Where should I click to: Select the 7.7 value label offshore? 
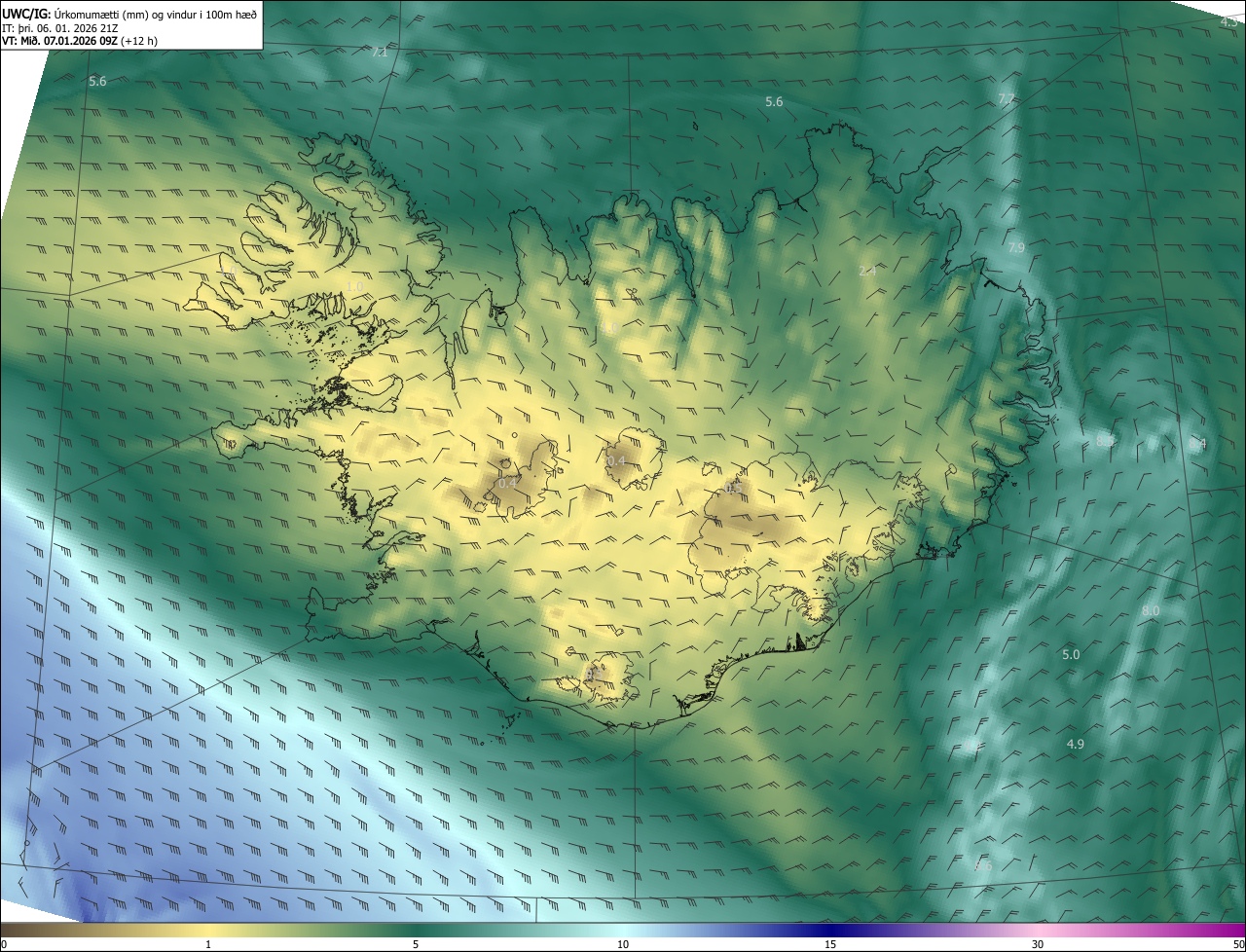coord(1007,99)
